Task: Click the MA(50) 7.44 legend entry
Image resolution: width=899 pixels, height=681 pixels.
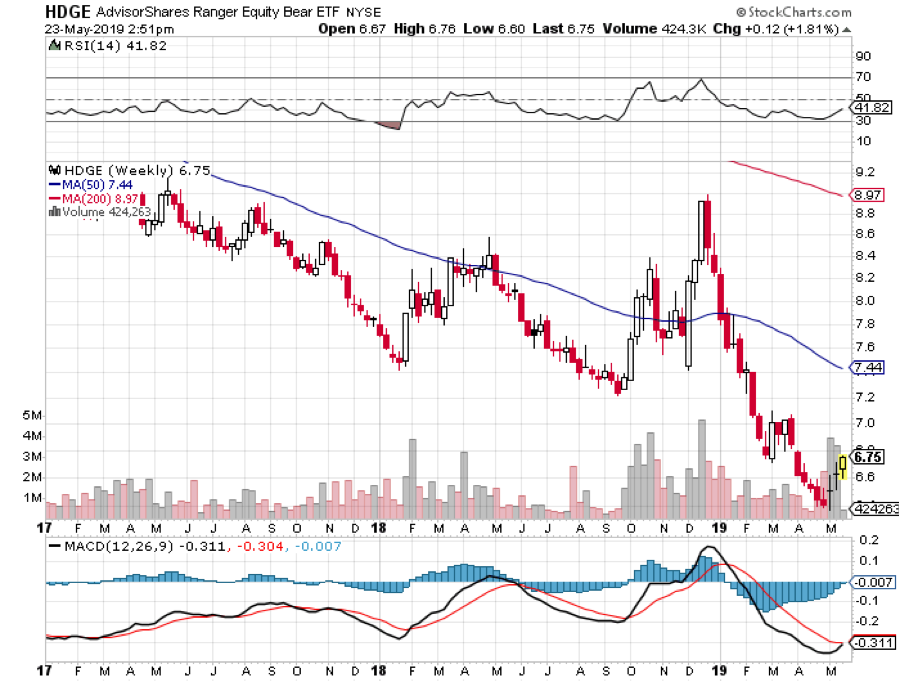Action: coord(91,185)
